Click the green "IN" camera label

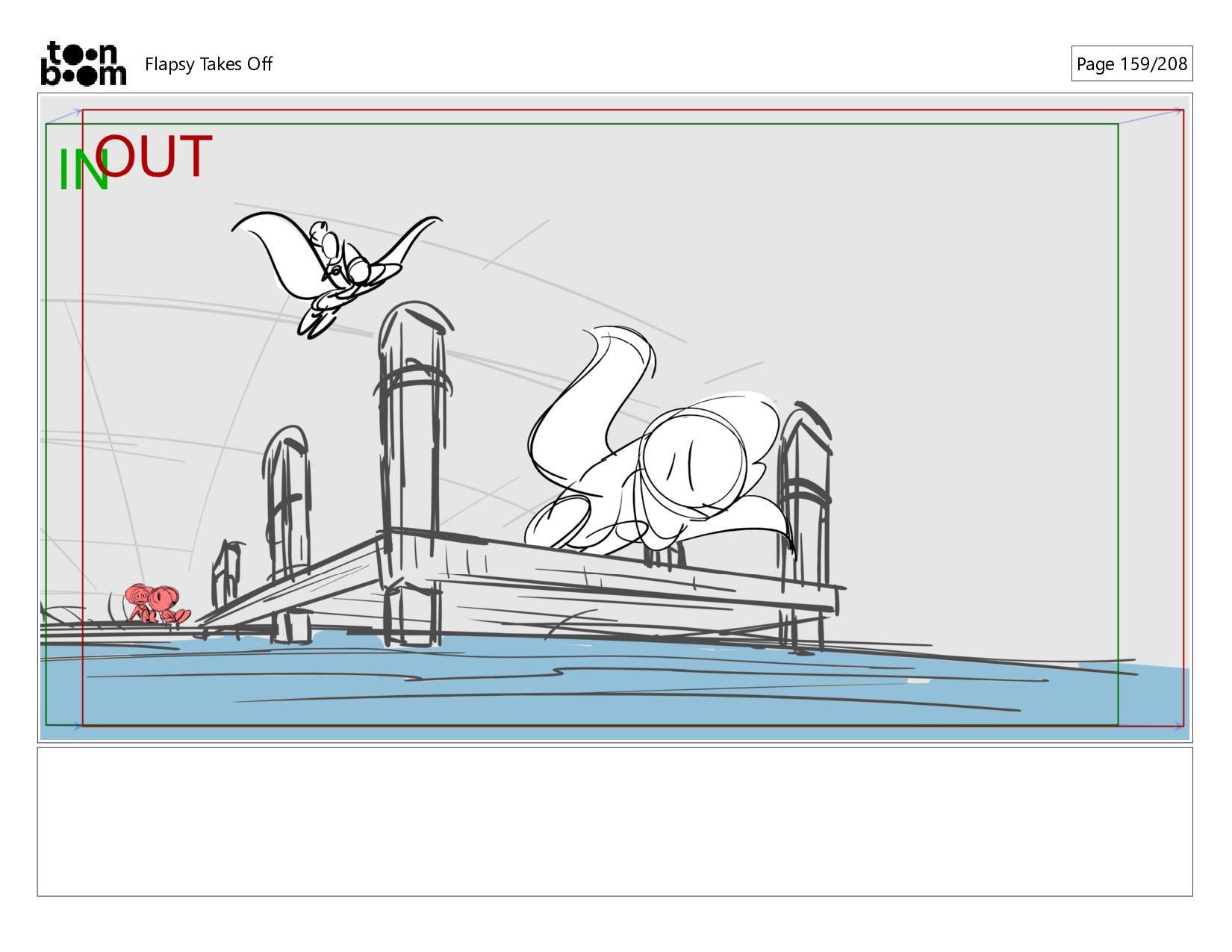pos(84,169)
